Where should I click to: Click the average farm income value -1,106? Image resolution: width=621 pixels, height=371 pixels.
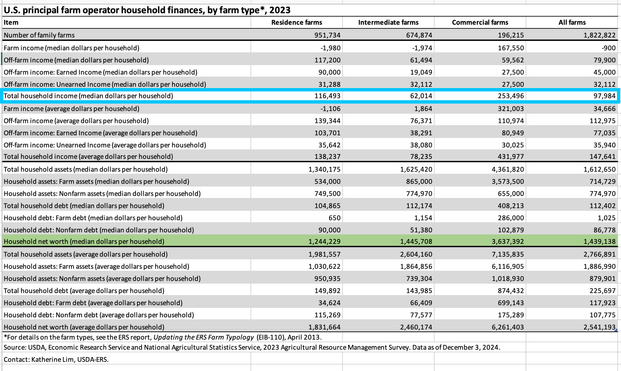(x=330, y=108)
